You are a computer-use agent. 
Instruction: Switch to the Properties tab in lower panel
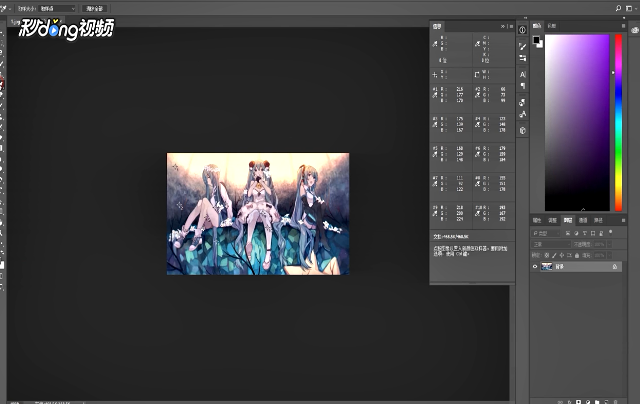(537, 220)
